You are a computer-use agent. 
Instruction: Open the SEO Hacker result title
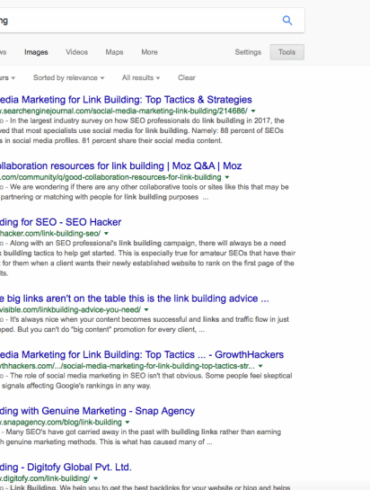[61, 222]
